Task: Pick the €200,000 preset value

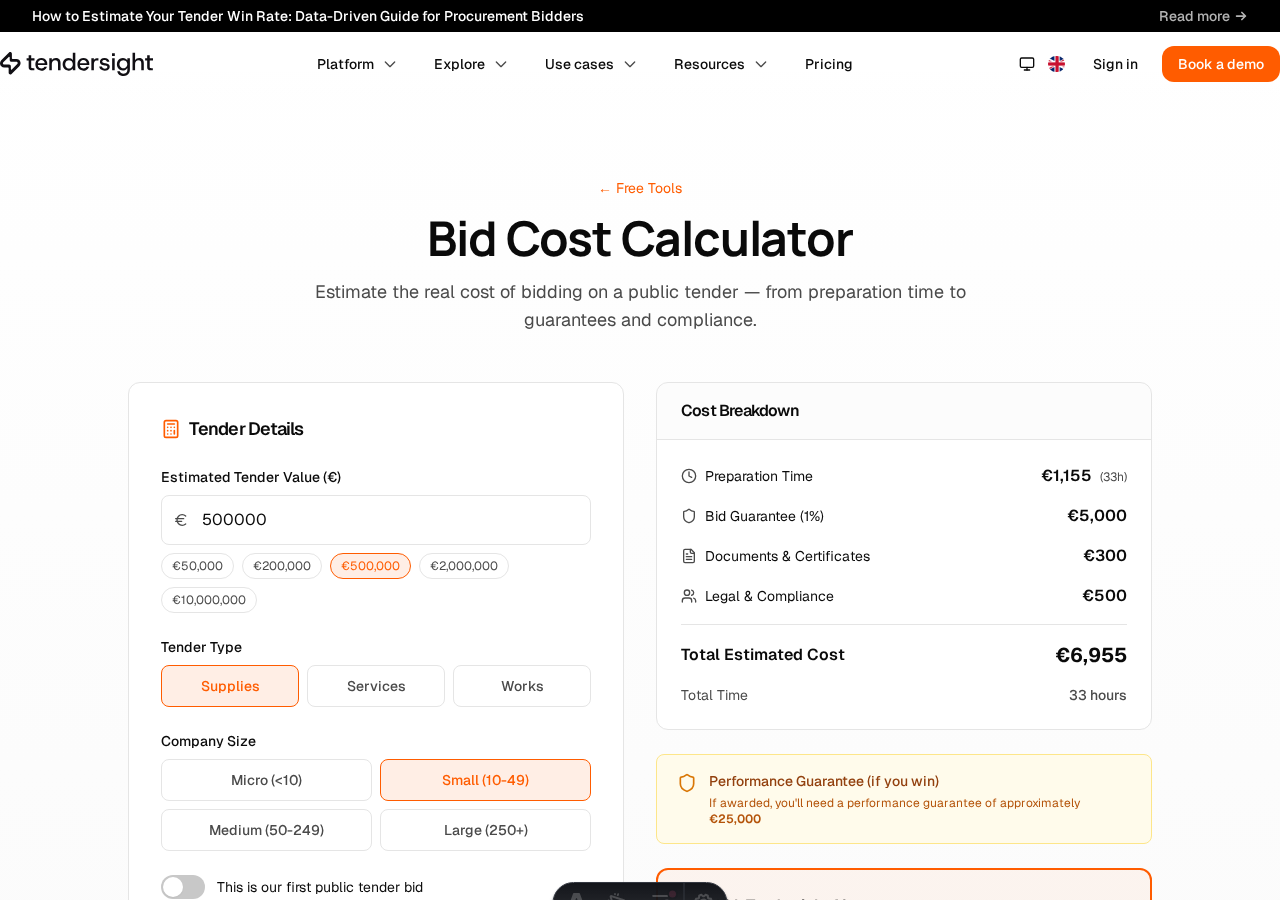Action: [282, 566]
